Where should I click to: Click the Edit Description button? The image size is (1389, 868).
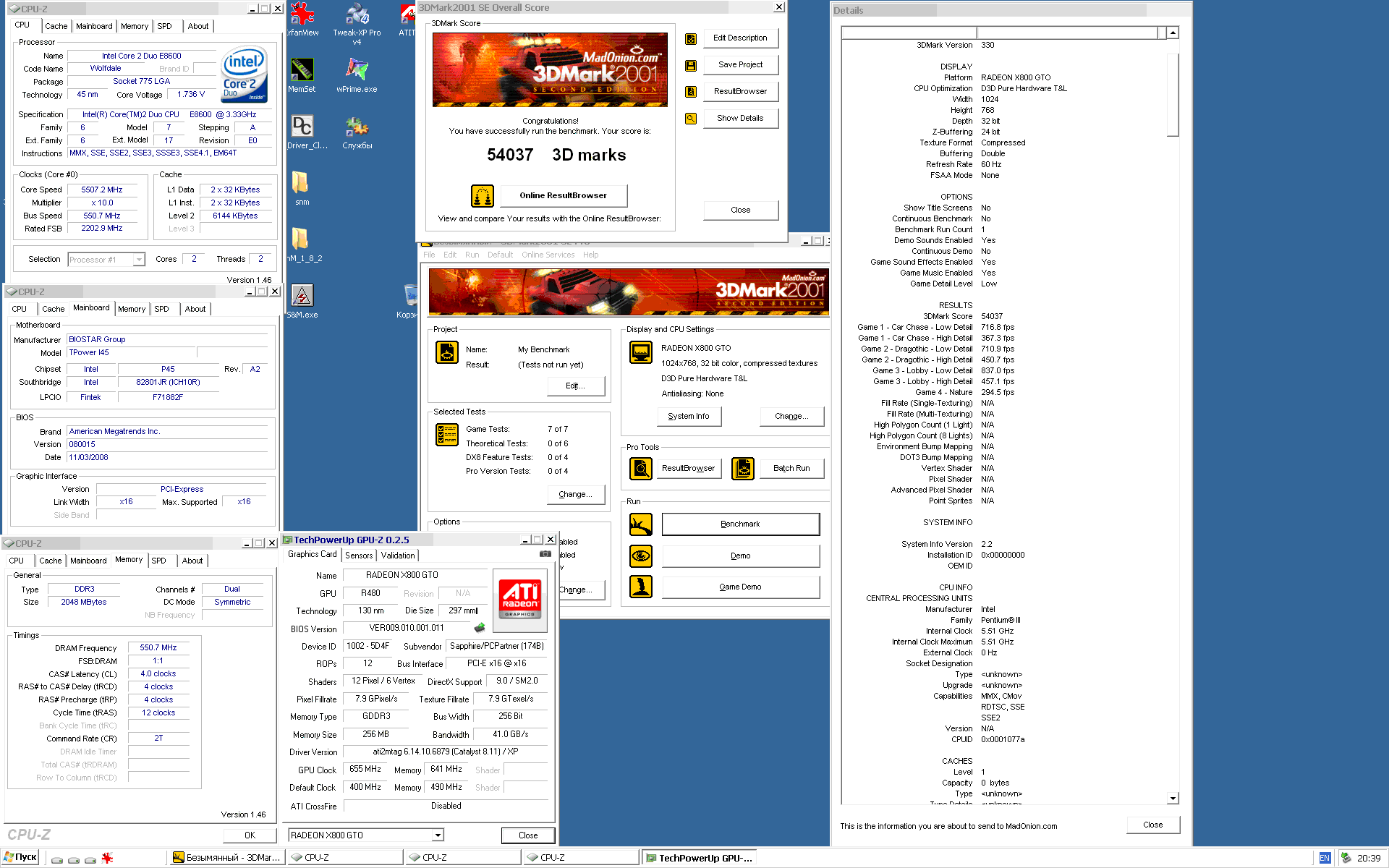pyautogui.click(x=740, y=38)
